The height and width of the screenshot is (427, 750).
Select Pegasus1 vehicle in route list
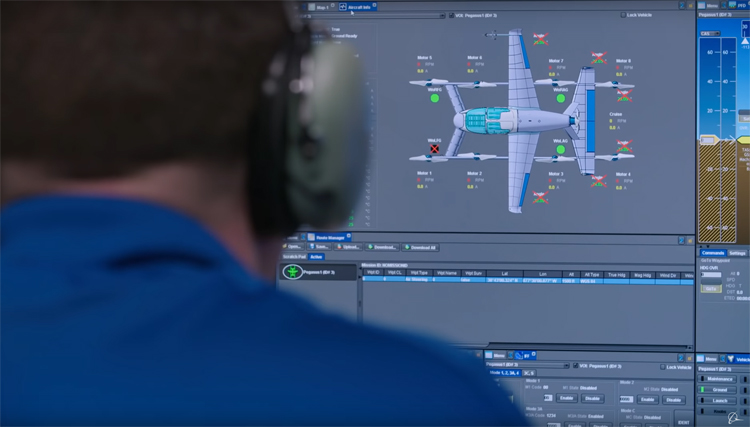tap(319, 272)
